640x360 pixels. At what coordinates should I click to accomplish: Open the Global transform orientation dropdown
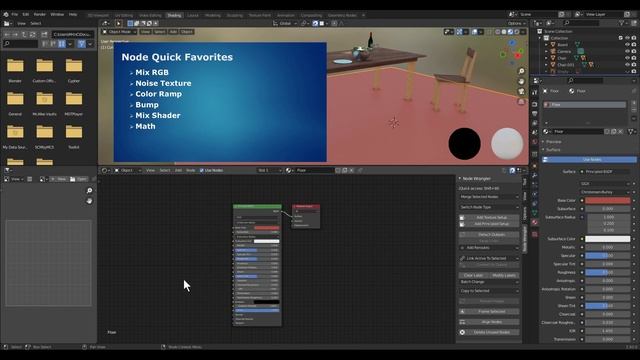point(285,23)
